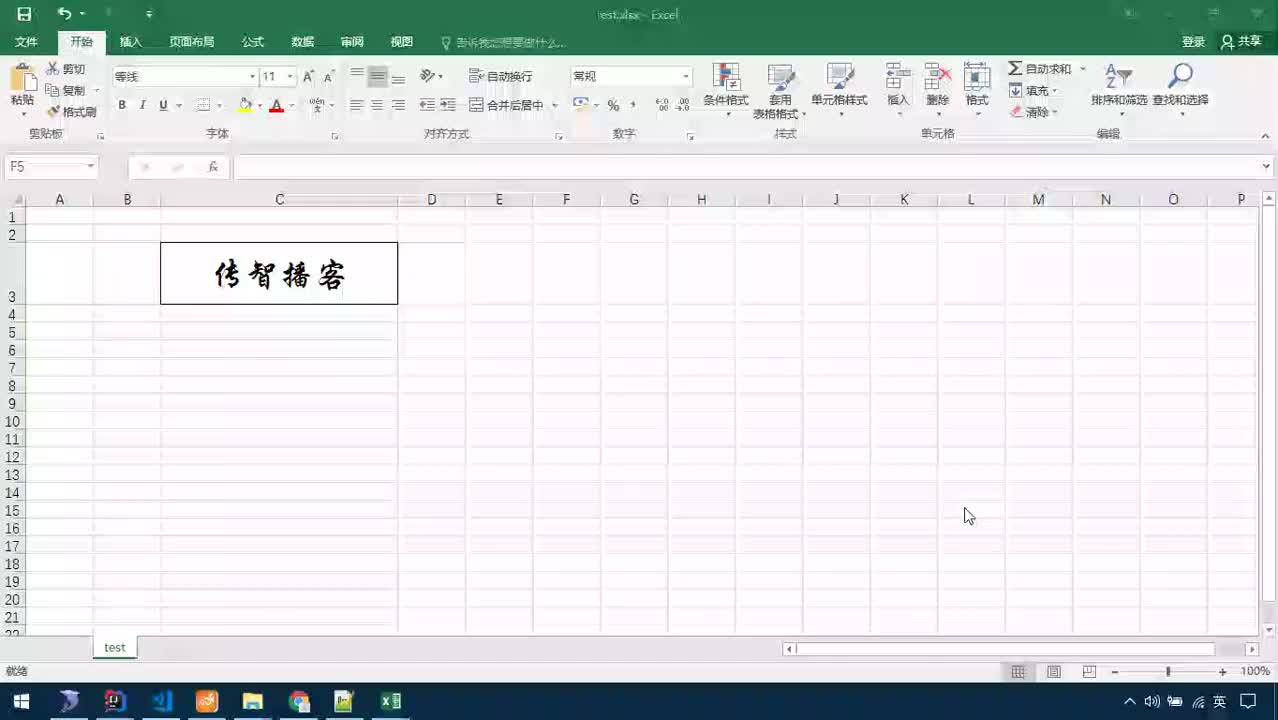Decrease decimal places
Screen dimensions: 1278x720
(x=683, y=105)
